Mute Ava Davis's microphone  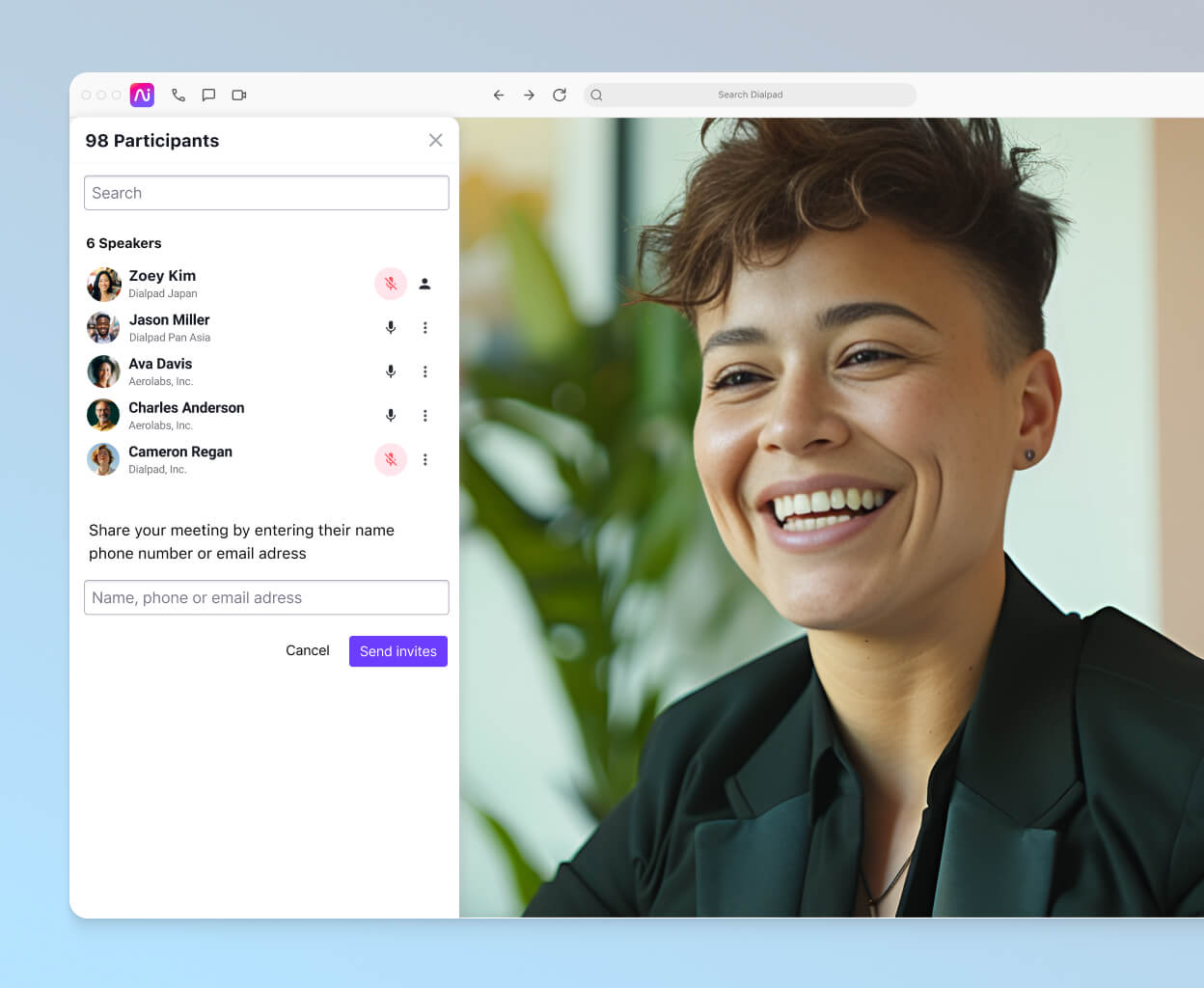(390, 370)
